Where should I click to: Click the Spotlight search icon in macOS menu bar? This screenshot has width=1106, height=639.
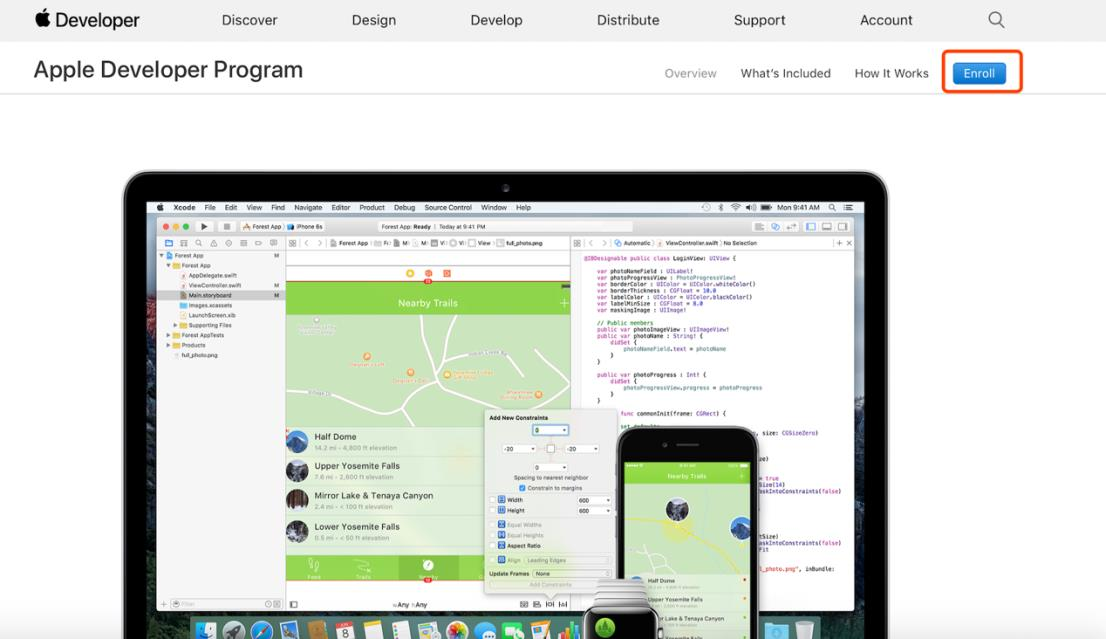832,207
